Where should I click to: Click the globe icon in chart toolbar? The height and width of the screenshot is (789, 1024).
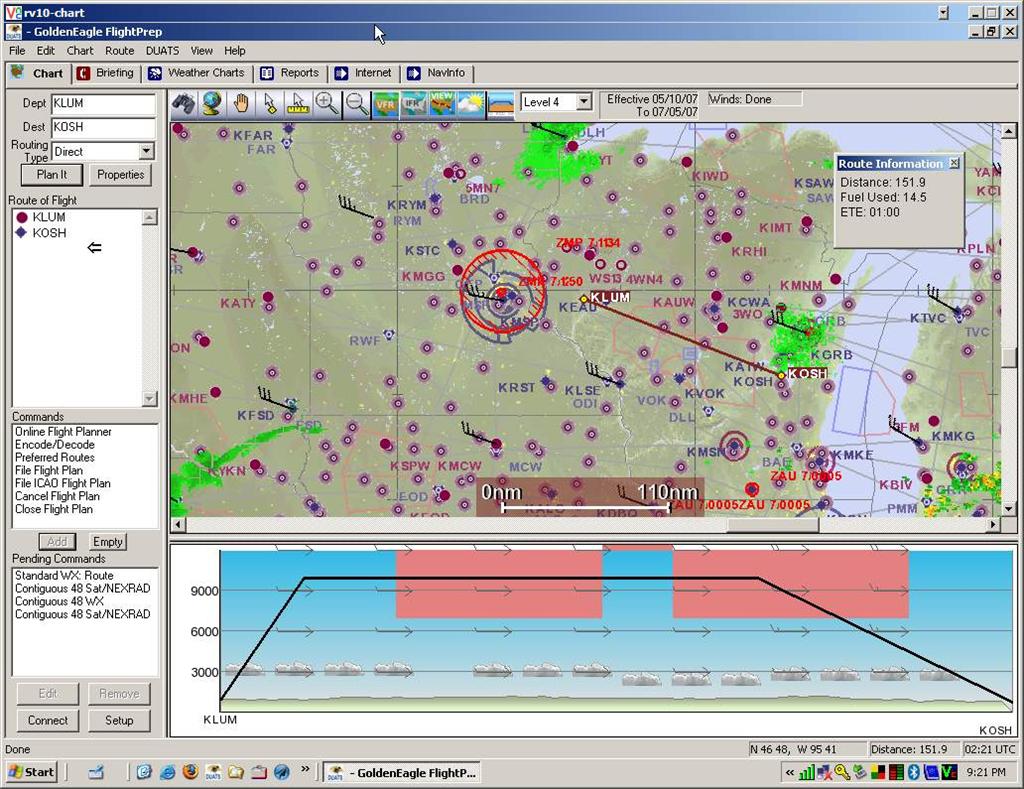point(212,105)
